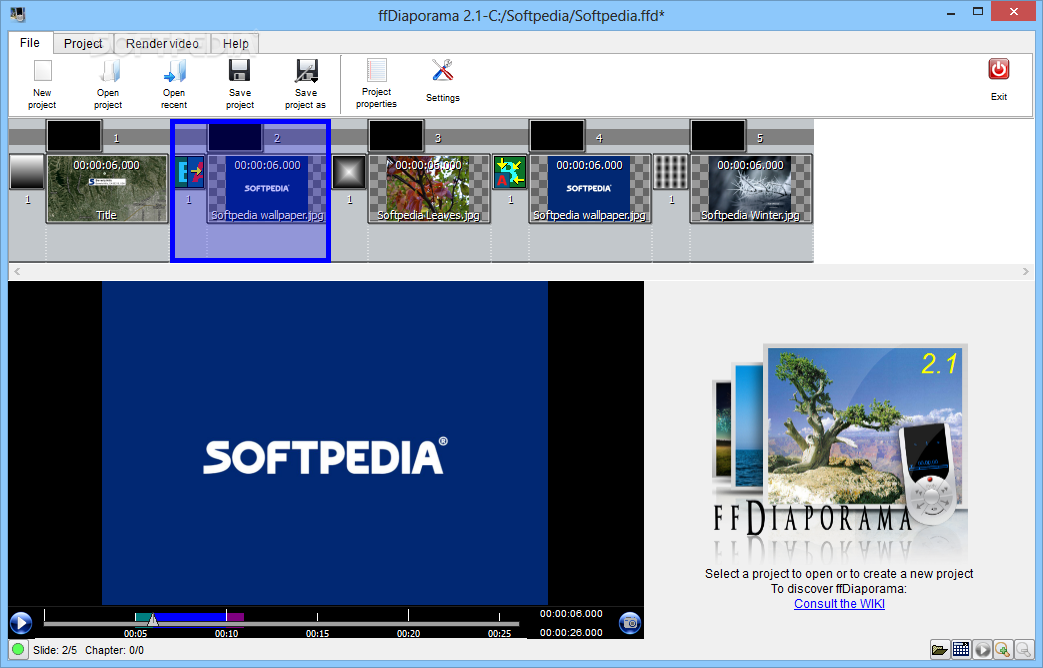Click the transition icon before slide 3
1043x668 pixels.
pyautogui.click(x=349, y=172)
